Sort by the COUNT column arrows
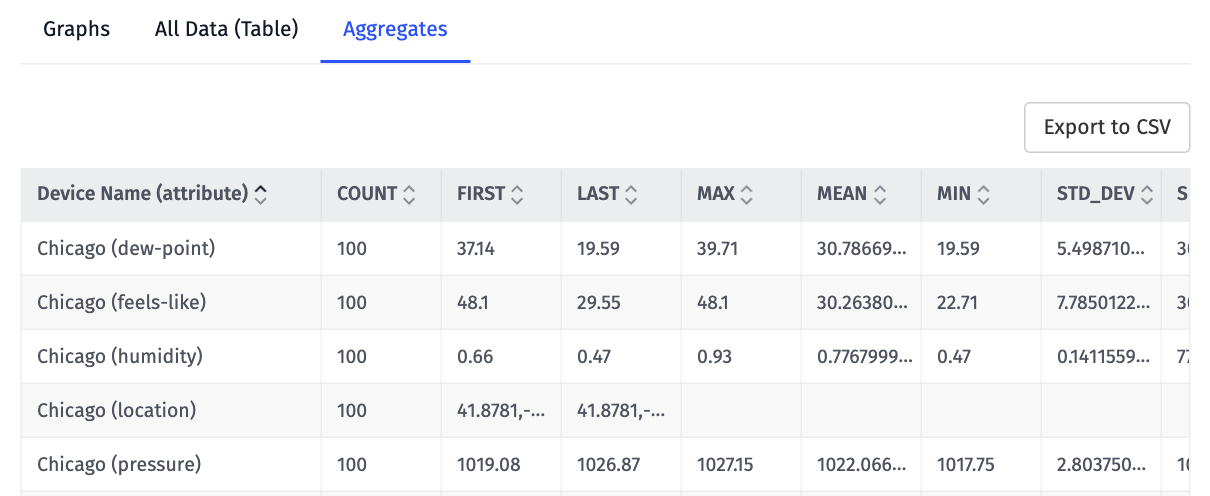 [x=408, y=195]
